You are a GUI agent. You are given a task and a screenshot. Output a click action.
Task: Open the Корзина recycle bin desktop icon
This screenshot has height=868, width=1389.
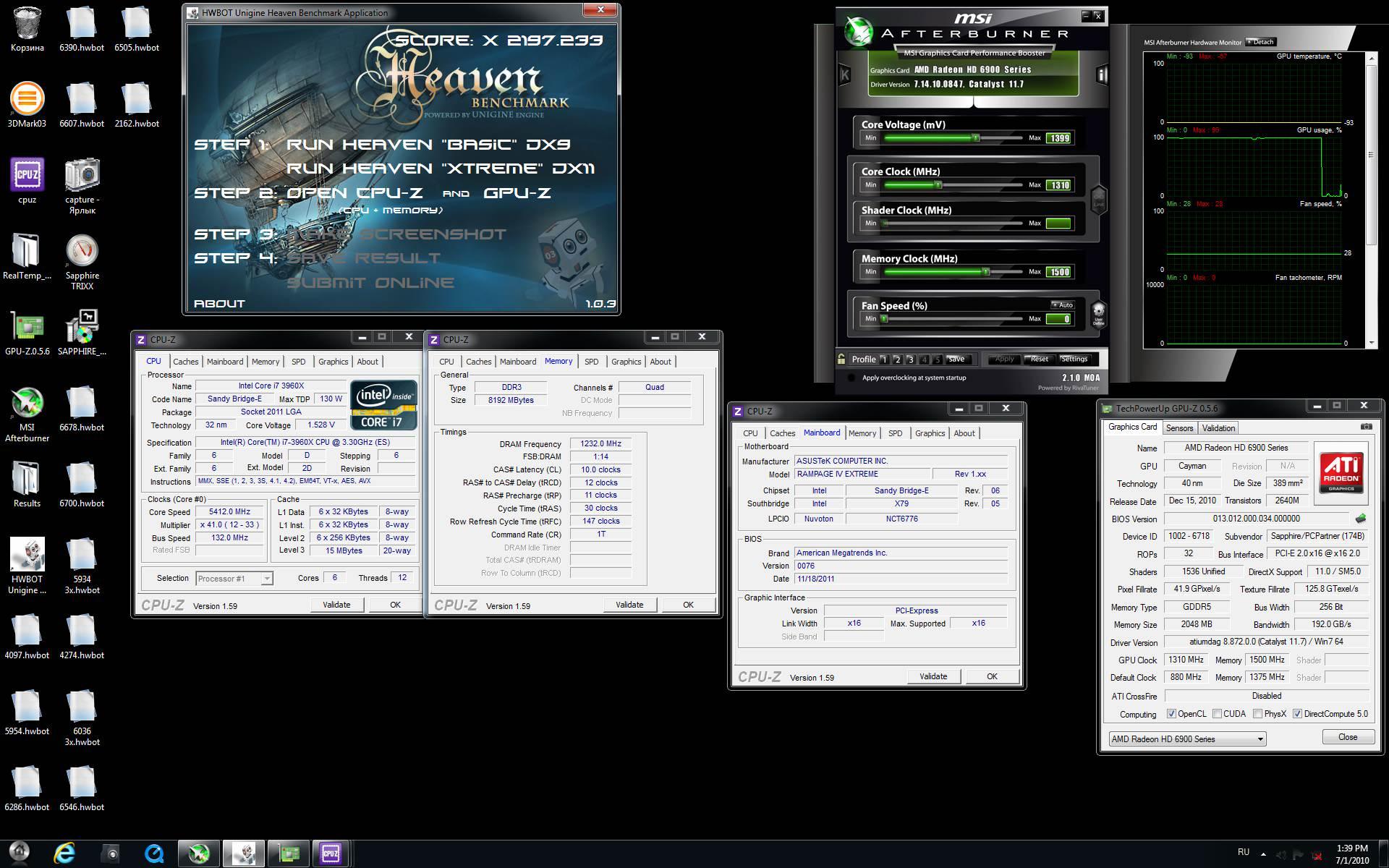pos(27,29)
